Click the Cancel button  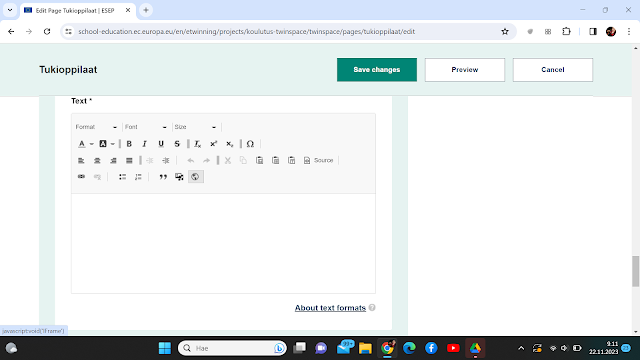[x=553, y=70]
